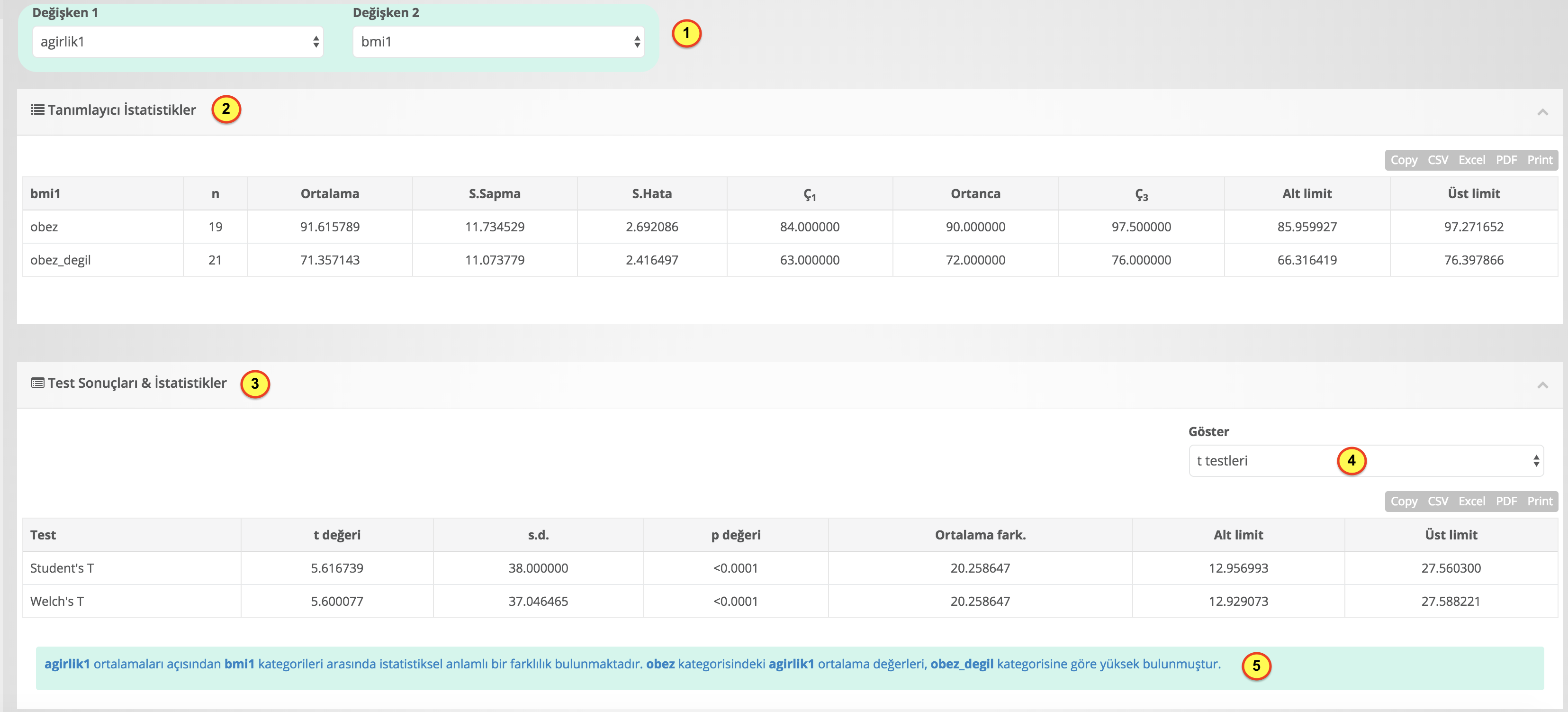Sort by the S.Sapma column header
The height and width of the screenshot is (712, 1568).
coord(495,194)
